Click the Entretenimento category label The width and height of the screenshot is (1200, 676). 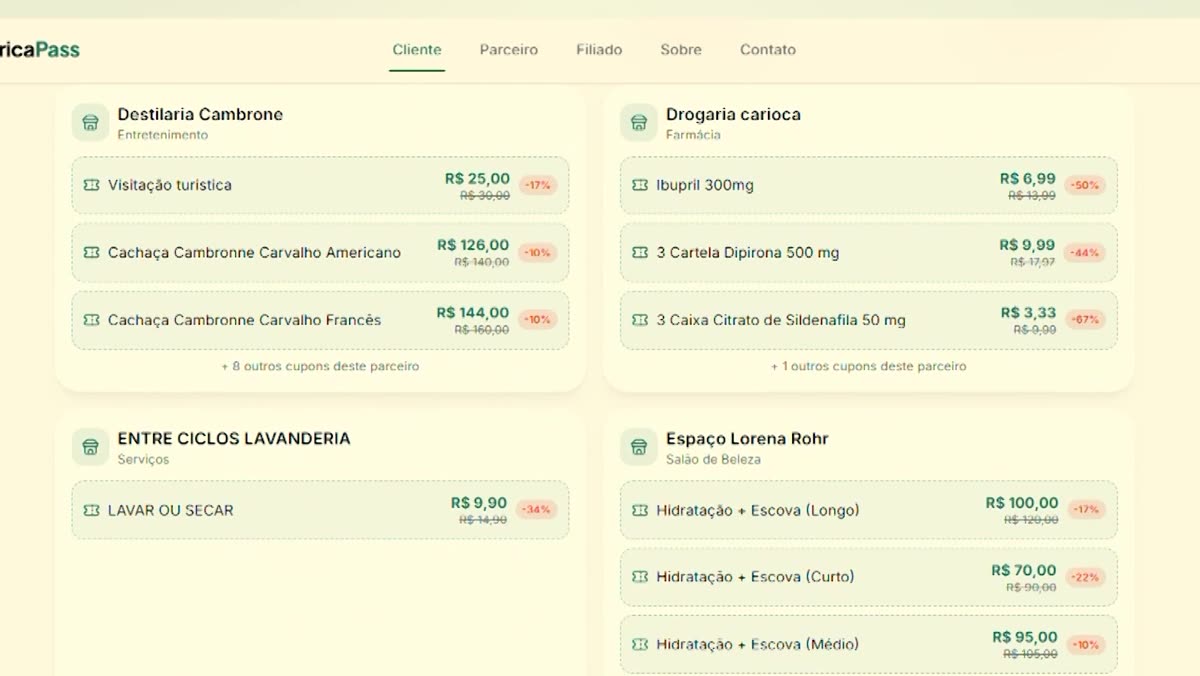click(x=163, y=135)
